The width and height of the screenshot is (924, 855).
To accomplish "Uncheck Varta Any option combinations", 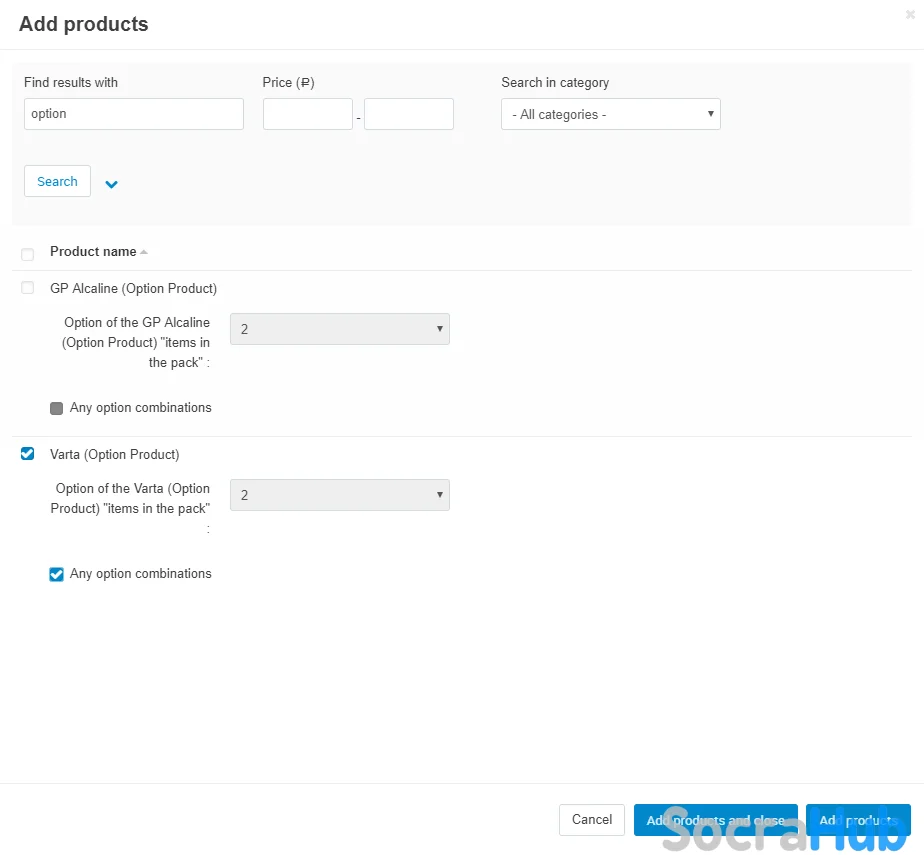I will (x=57, y=574).
